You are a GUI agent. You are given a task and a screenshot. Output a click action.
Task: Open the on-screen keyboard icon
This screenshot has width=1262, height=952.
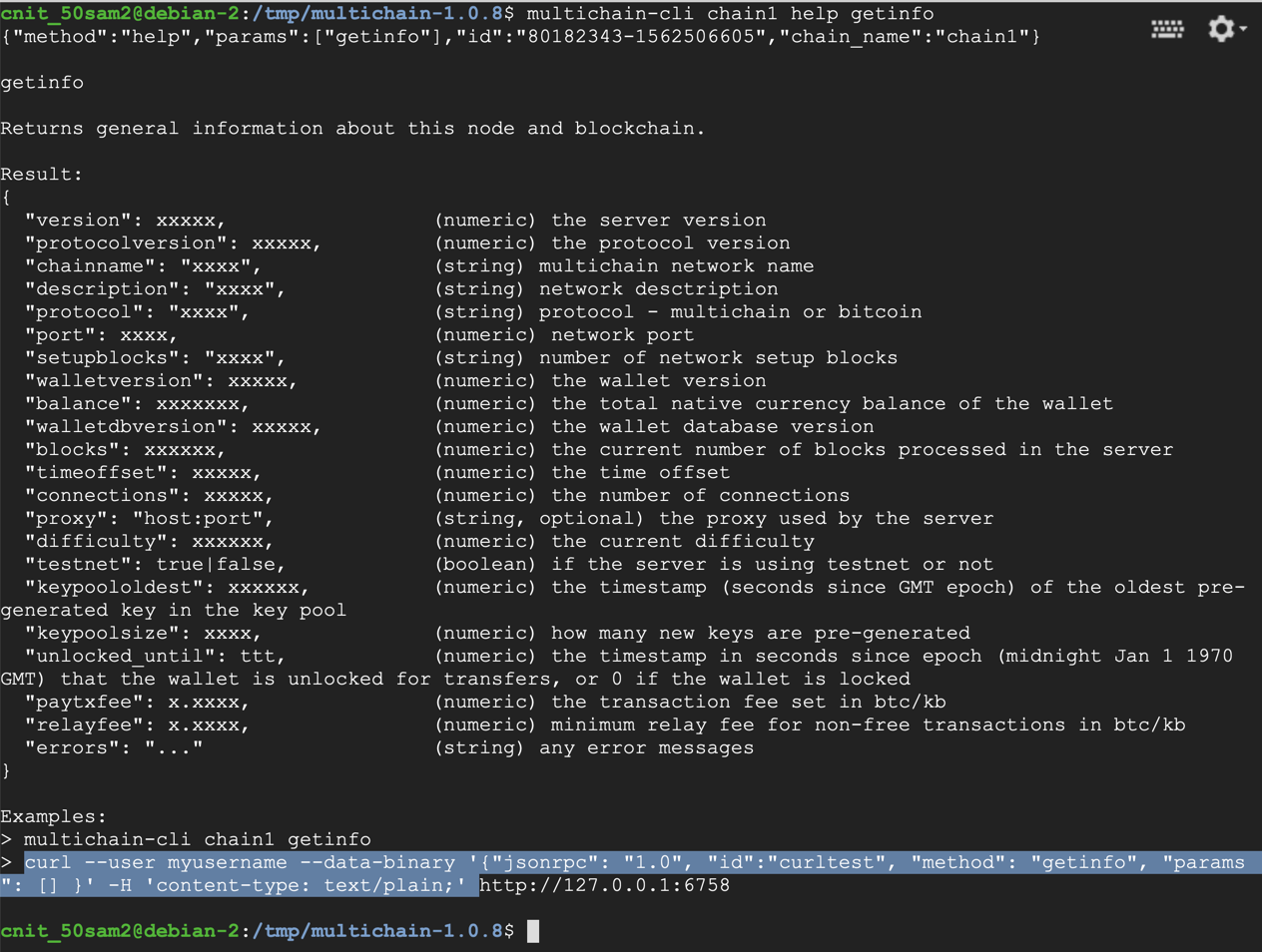pyautogui.click(x=1167, y=29)
